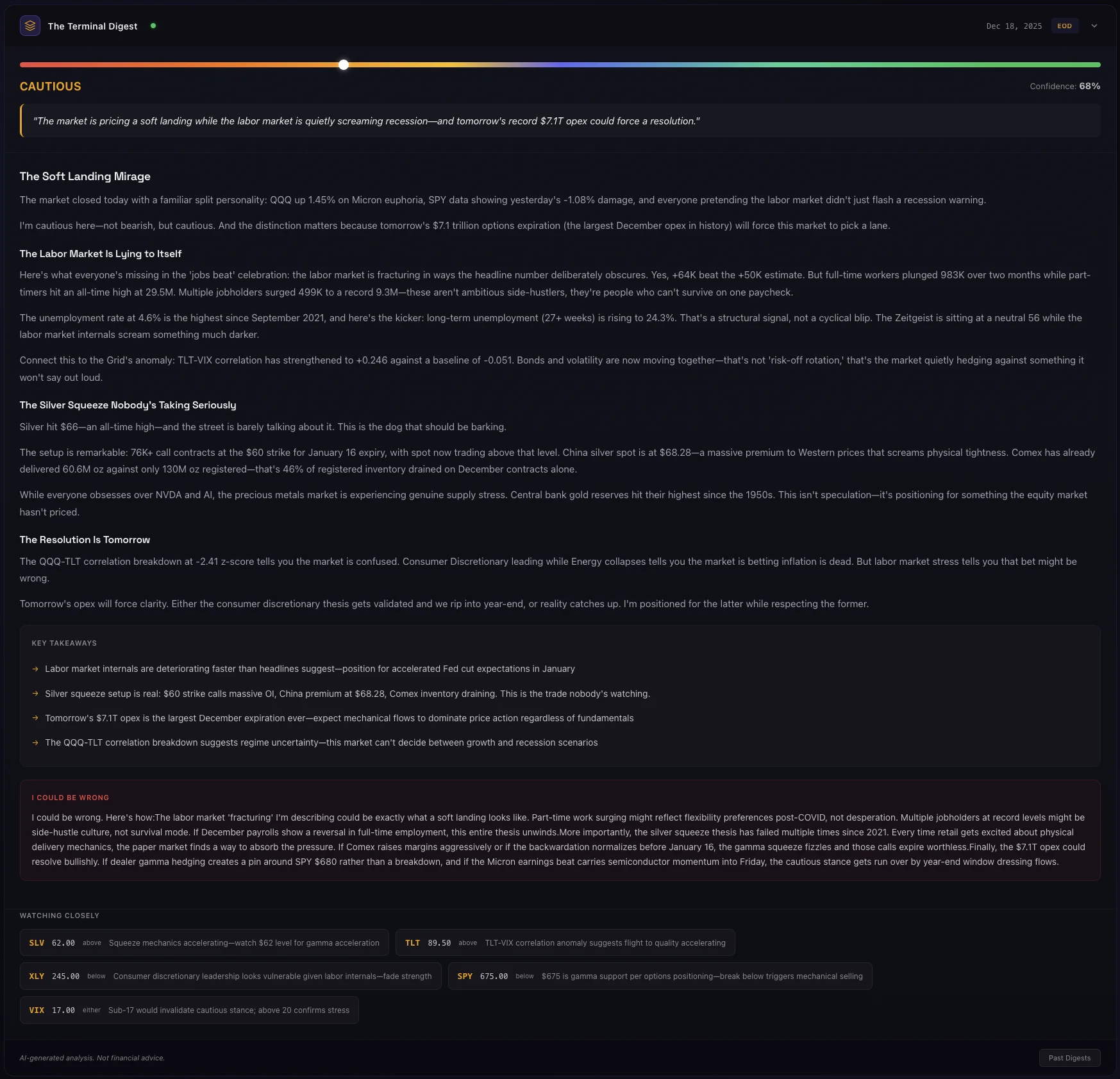
Task: Click the white sentiment slider handle
Action: coord(344,64)
